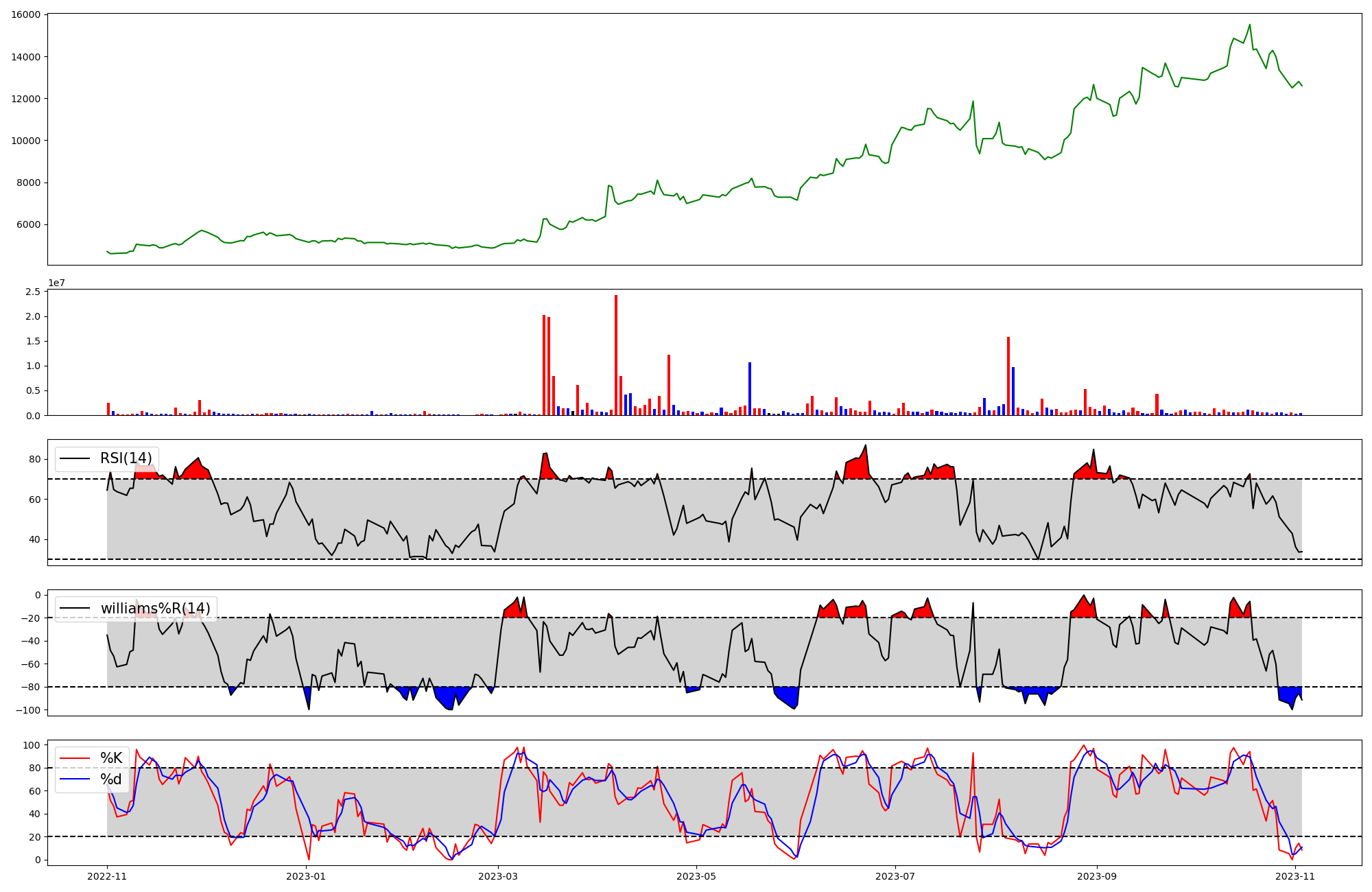This screenshot has width=1372, height=892.
Task: Click the highest peak of green price line
Action: [1249, 25]
